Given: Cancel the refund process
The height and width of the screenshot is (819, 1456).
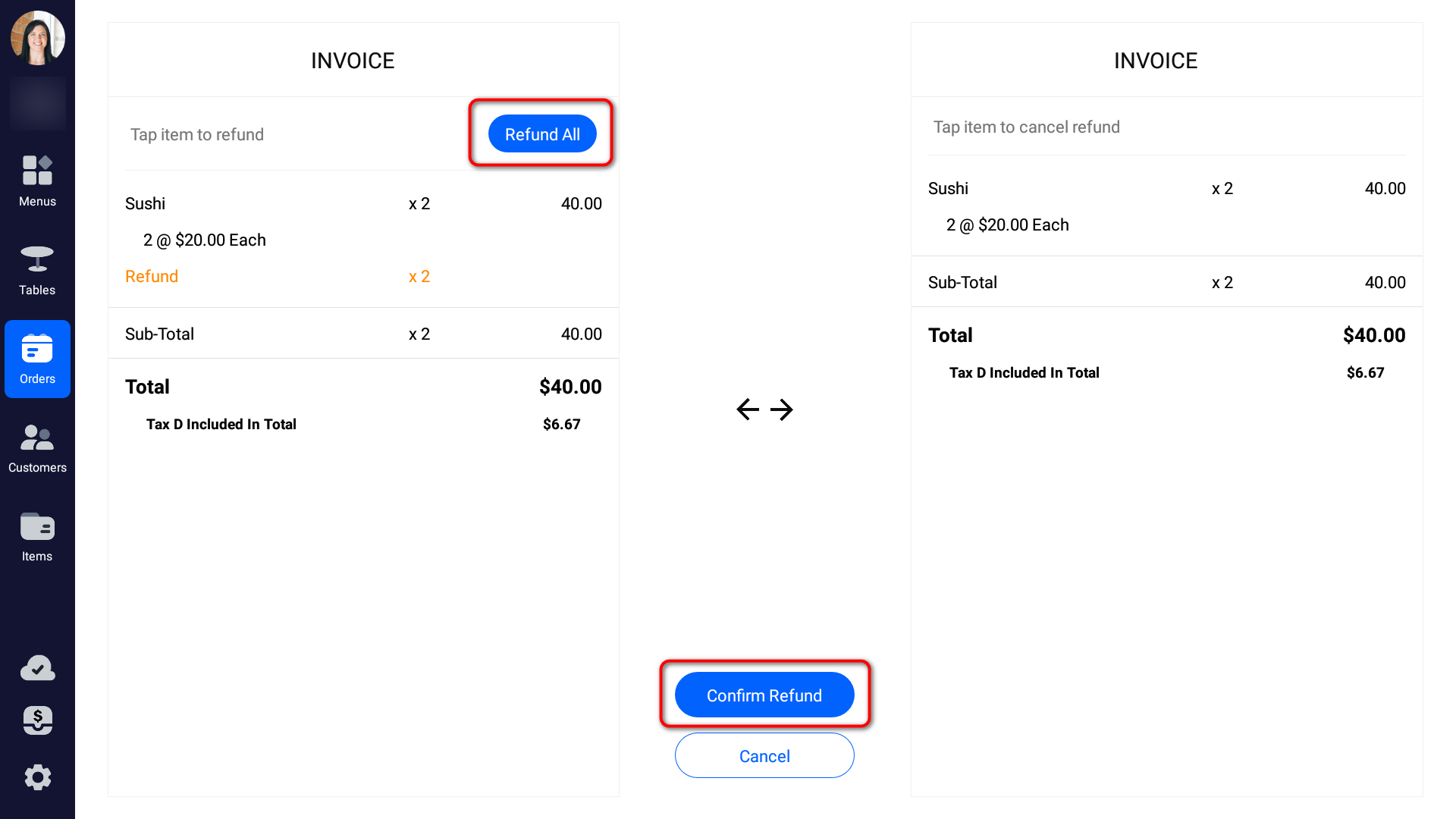Looking at the screenshot, I should coord(764,756).
